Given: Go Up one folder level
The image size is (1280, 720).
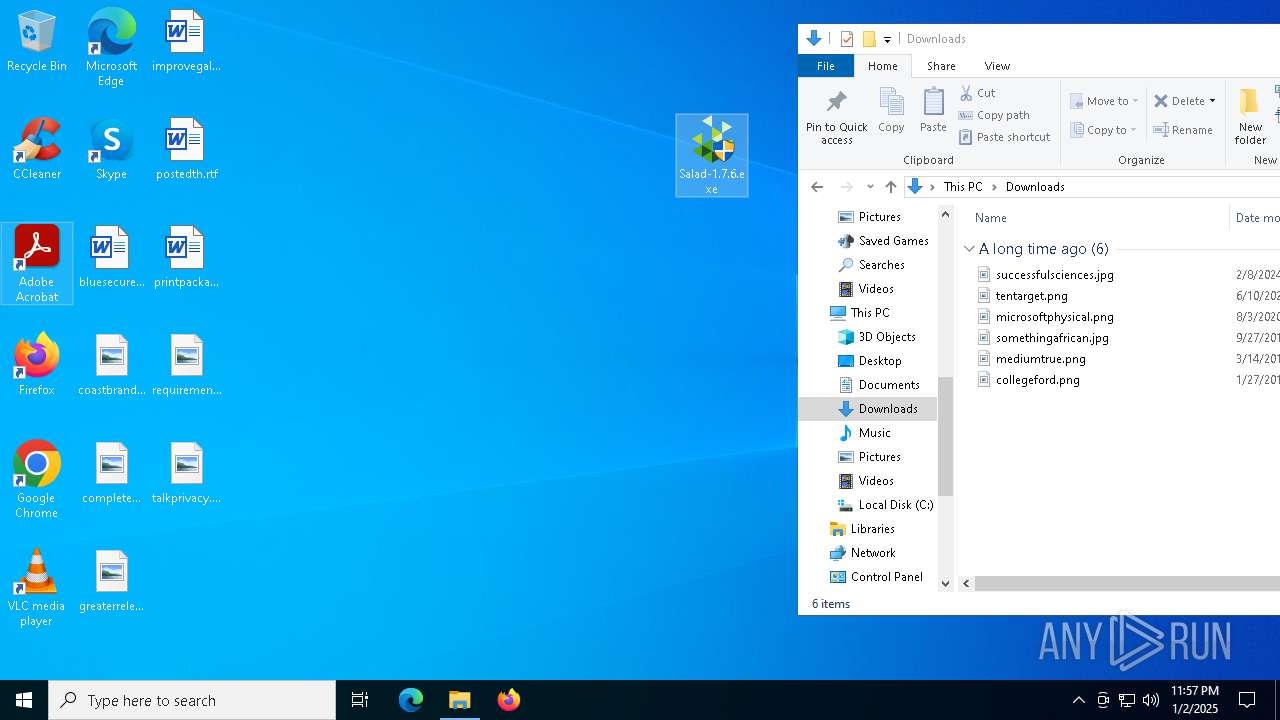Looking at the screenshot, I should [x=890, y=187].
